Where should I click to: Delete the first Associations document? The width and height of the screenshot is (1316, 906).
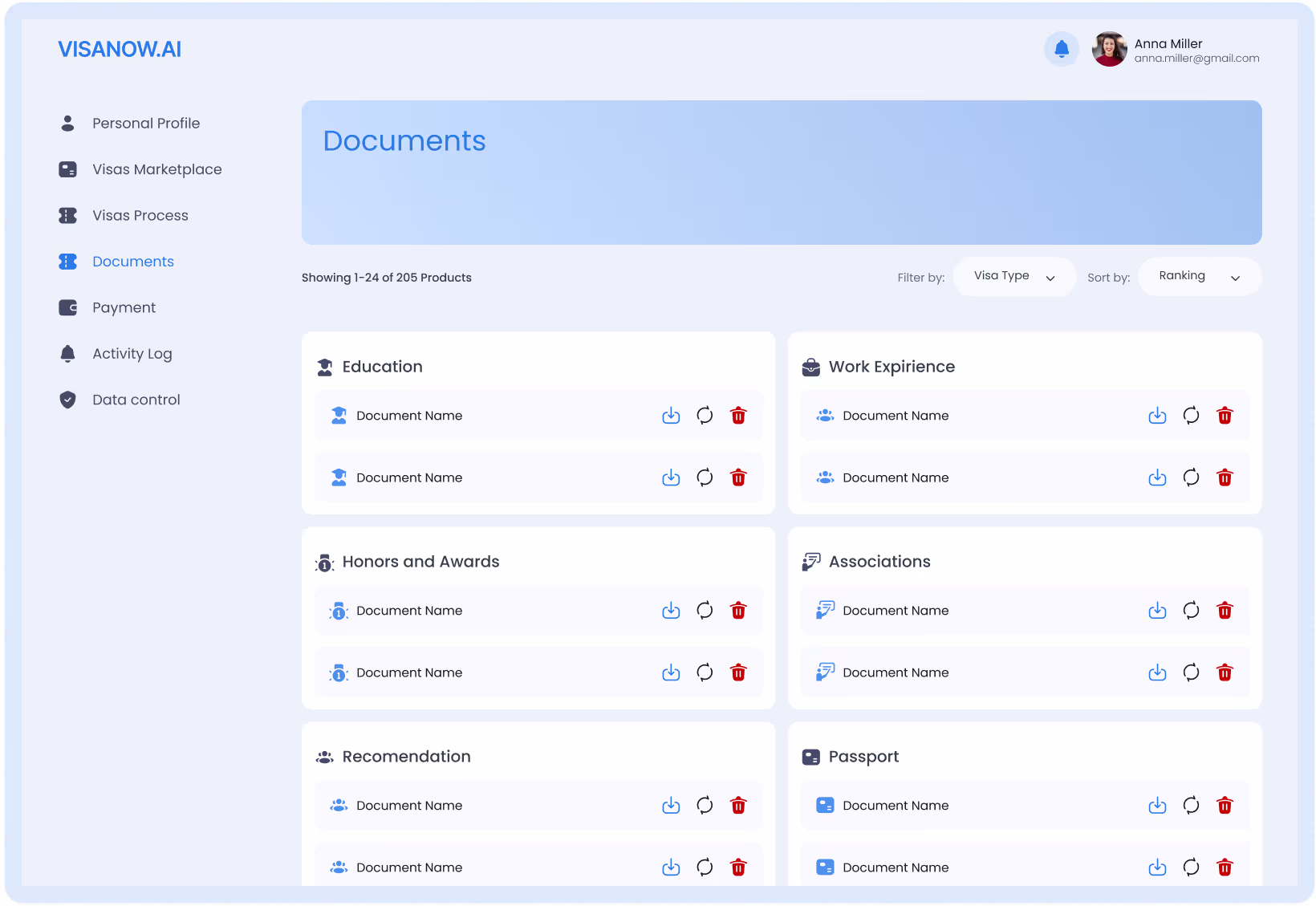tap(1225, 611)
